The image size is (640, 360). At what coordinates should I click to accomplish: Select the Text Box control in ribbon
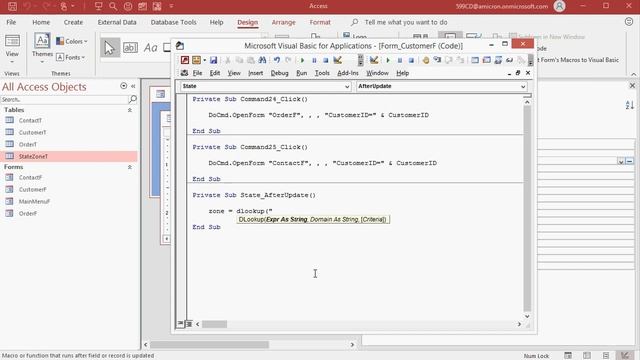(130, 47)
